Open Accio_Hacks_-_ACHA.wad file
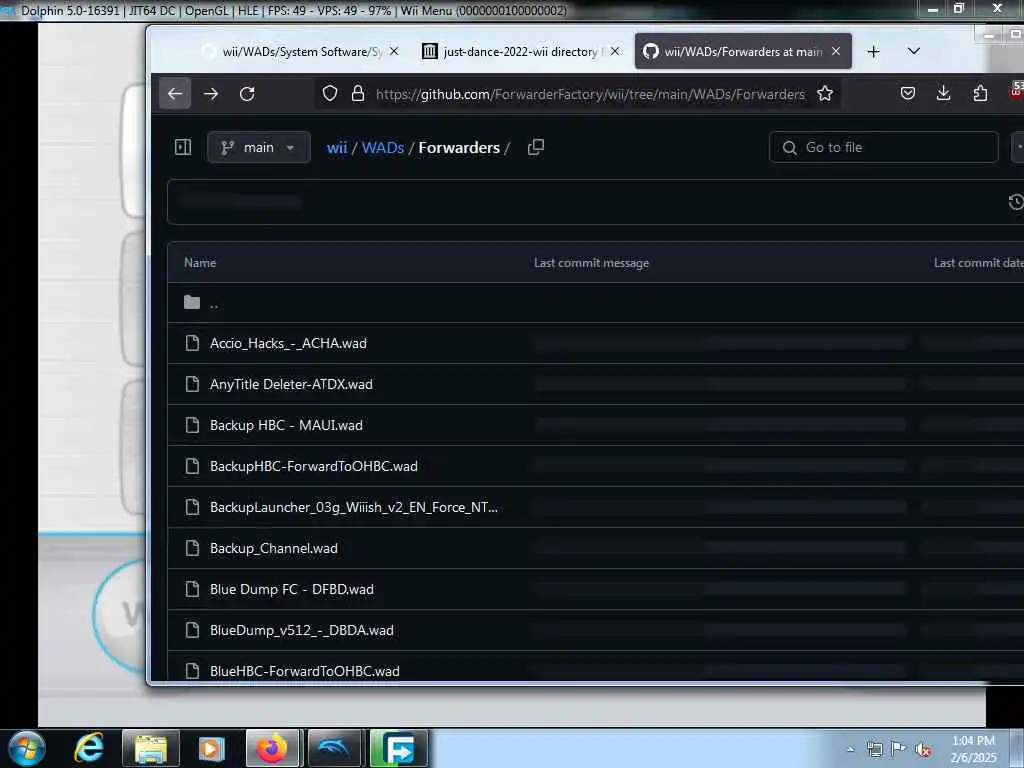 coord(288,344)
